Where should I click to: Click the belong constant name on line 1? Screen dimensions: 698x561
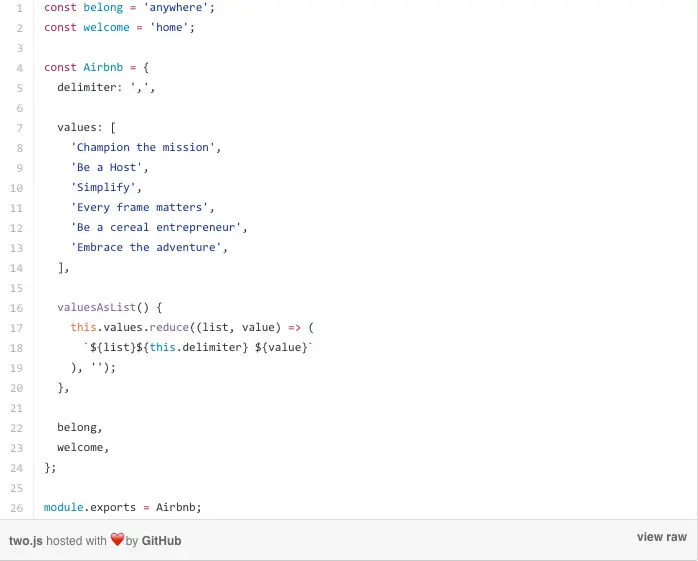point(103,8)
